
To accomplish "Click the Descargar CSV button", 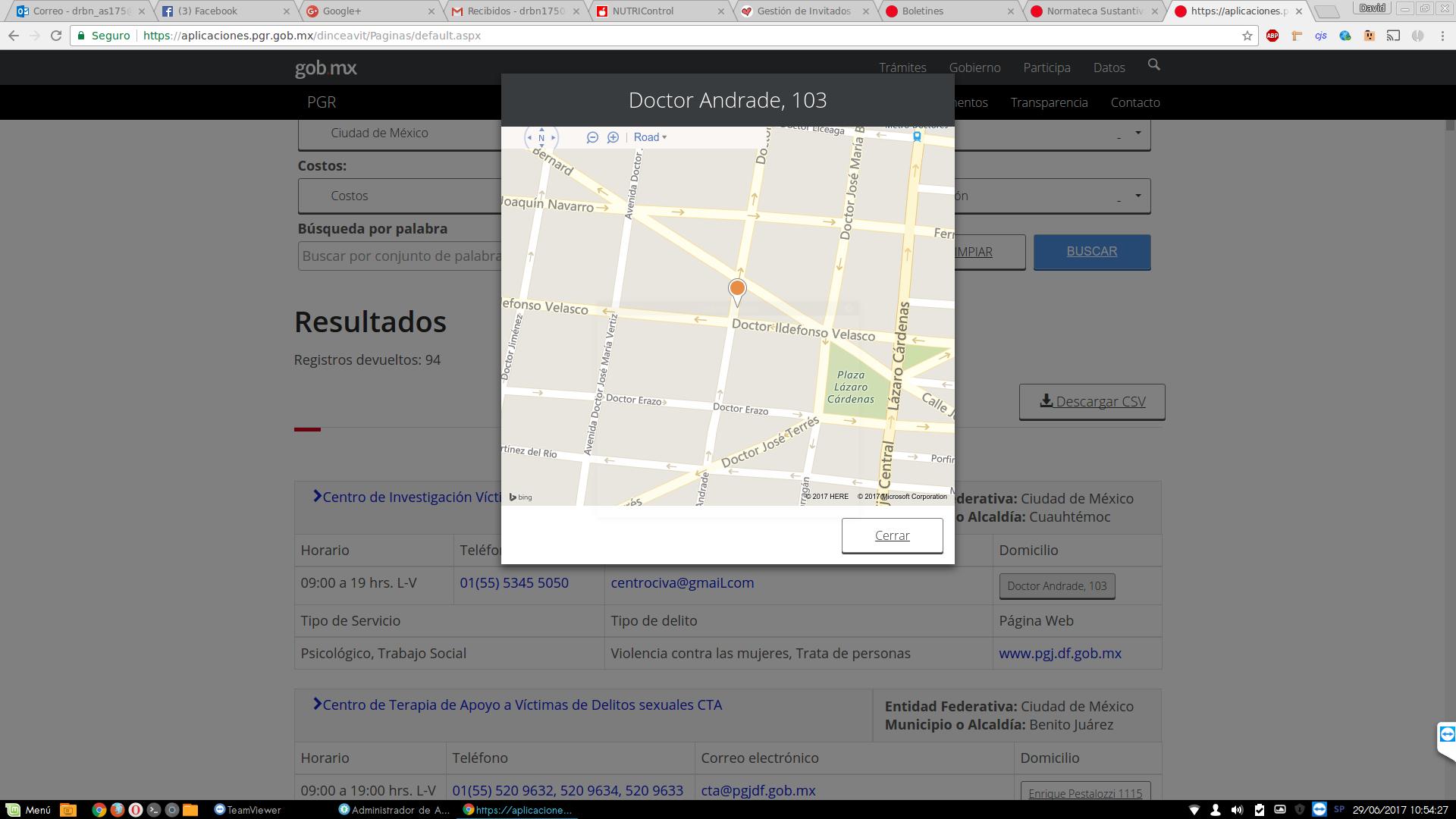I will coord(1092,402).
